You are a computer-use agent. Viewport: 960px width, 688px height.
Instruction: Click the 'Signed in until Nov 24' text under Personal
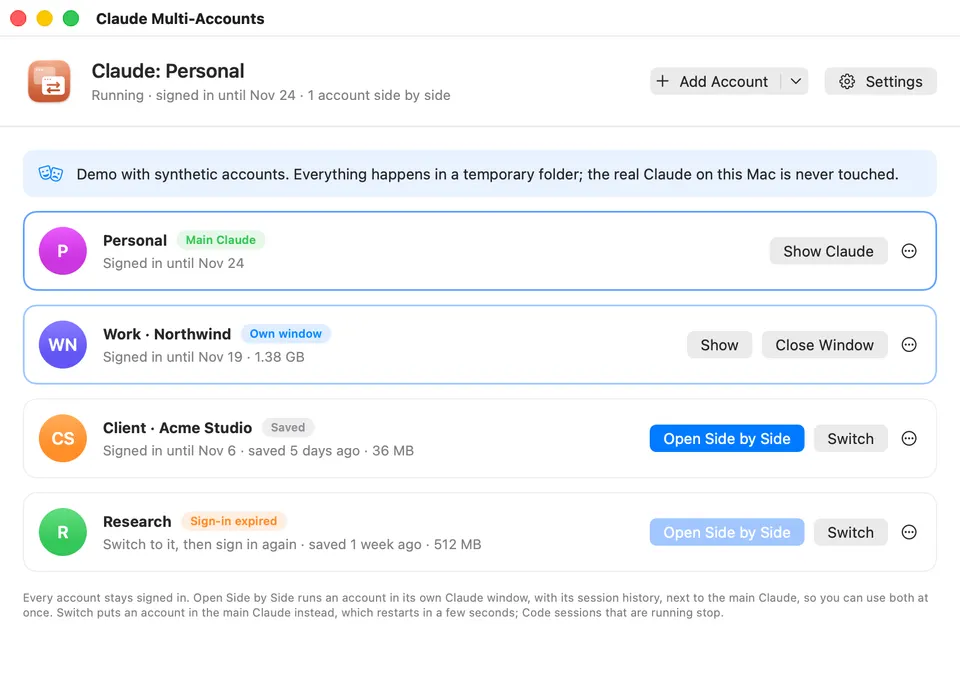[173, 263]
